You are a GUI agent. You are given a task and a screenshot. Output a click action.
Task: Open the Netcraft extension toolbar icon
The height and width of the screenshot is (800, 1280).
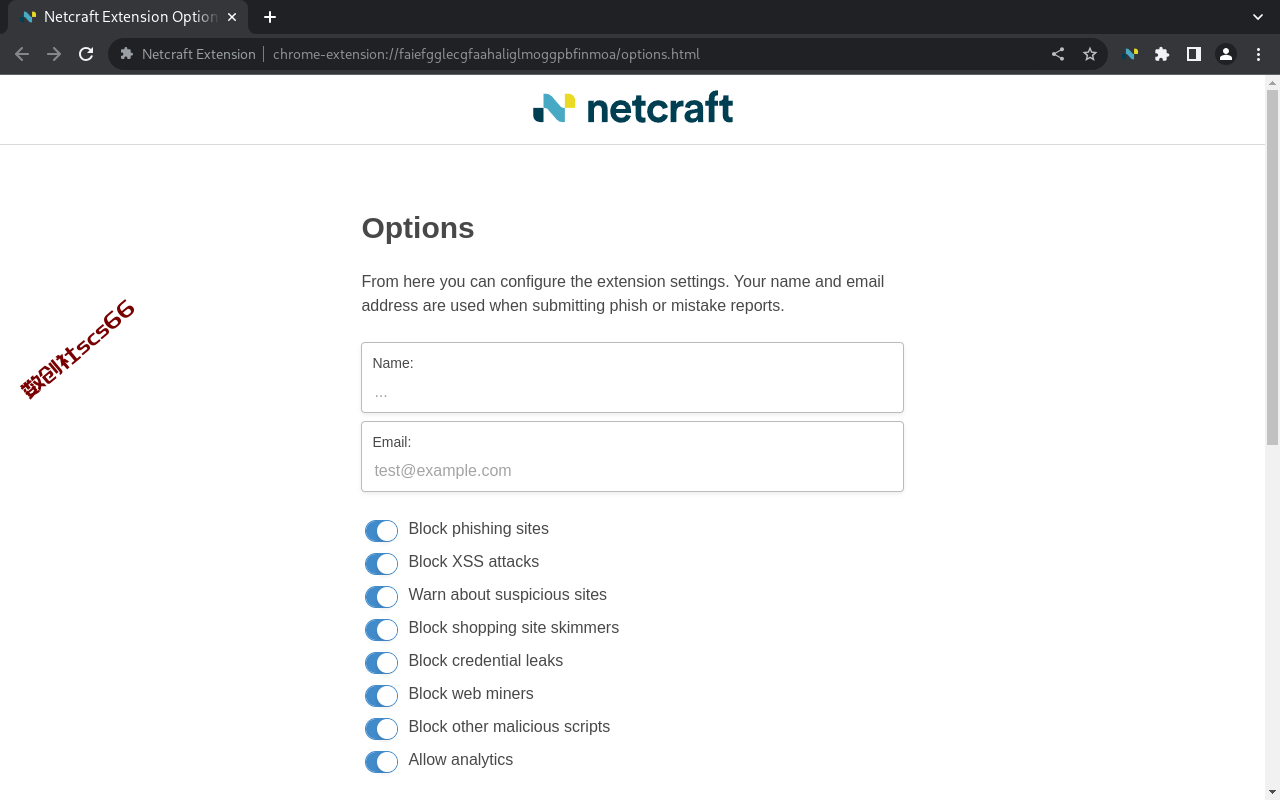[1131, 54]
